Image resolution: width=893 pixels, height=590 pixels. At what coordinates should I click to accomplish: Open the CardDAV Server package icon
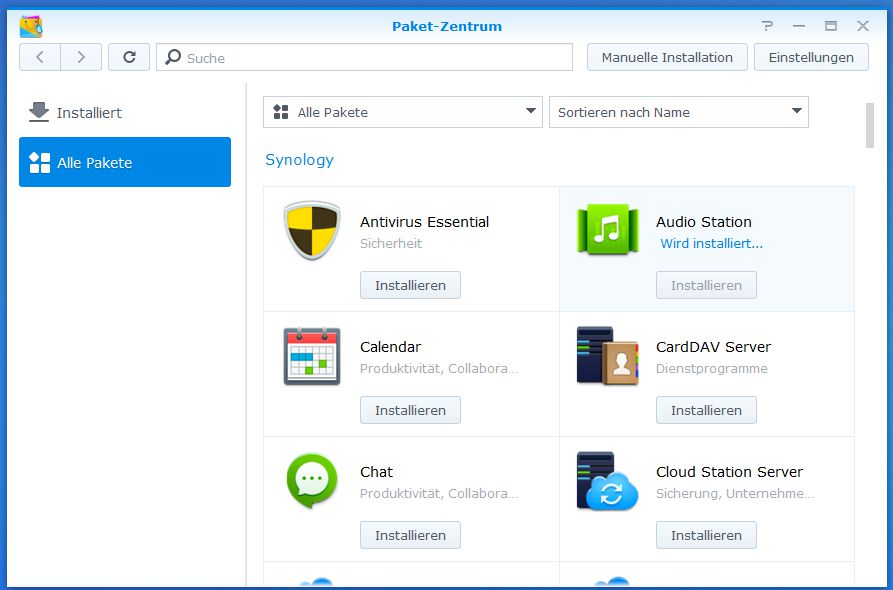[x=608, y=356]
